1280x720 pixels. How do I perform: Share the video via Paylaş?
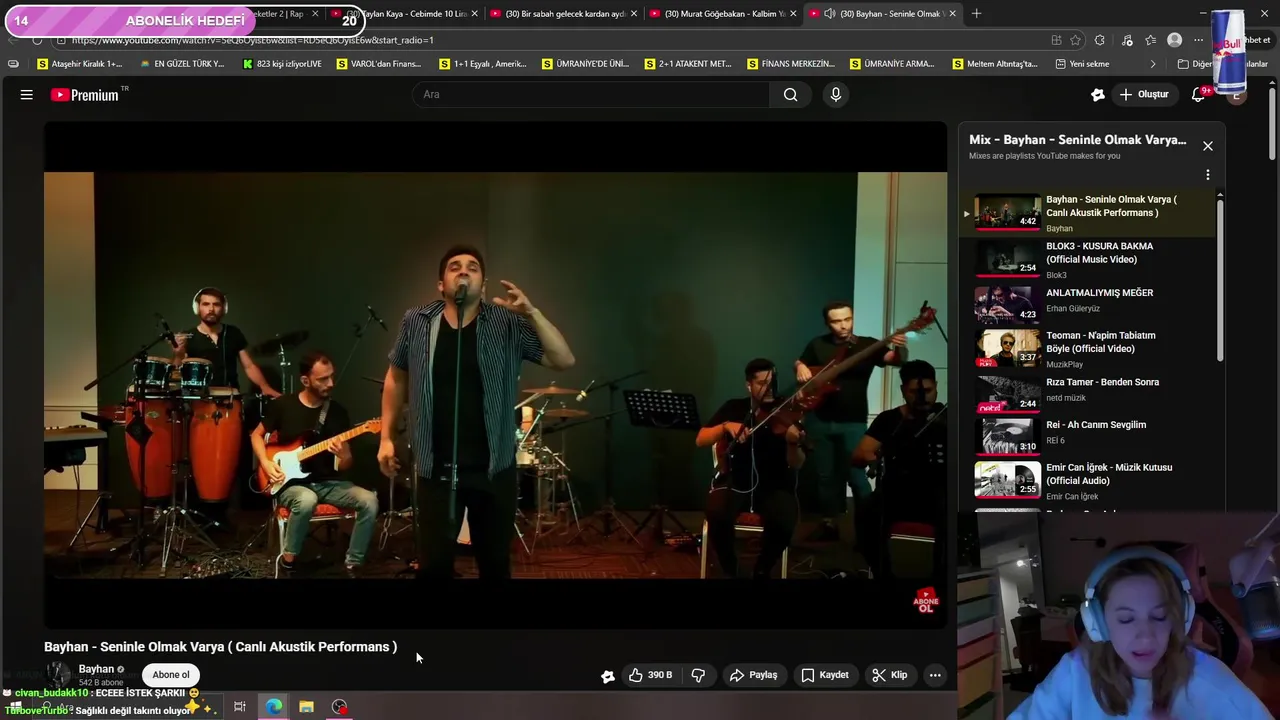click(753, 675)
